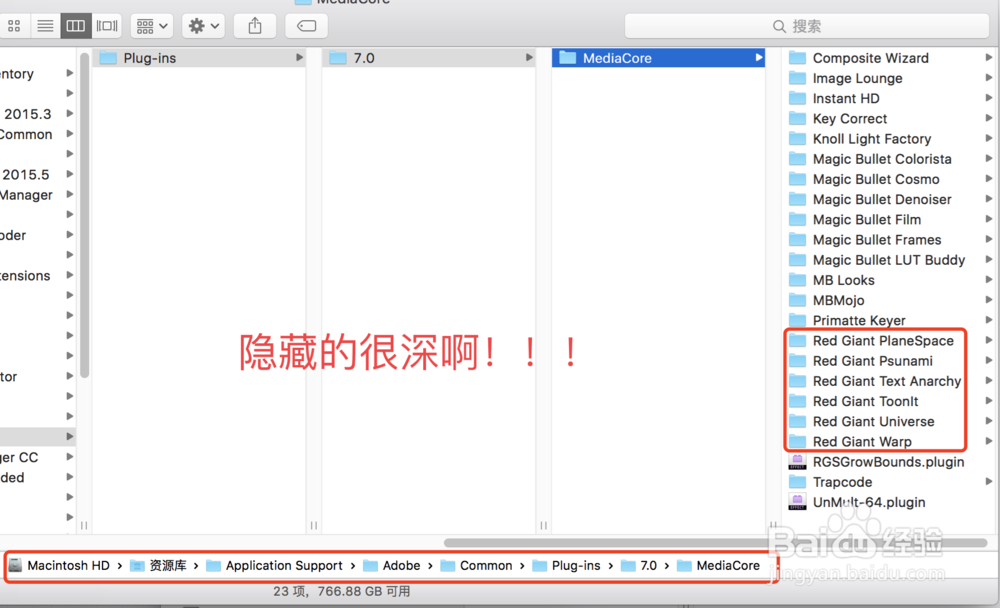
Task: Click the Share button
Action: [x=255, y=26]
